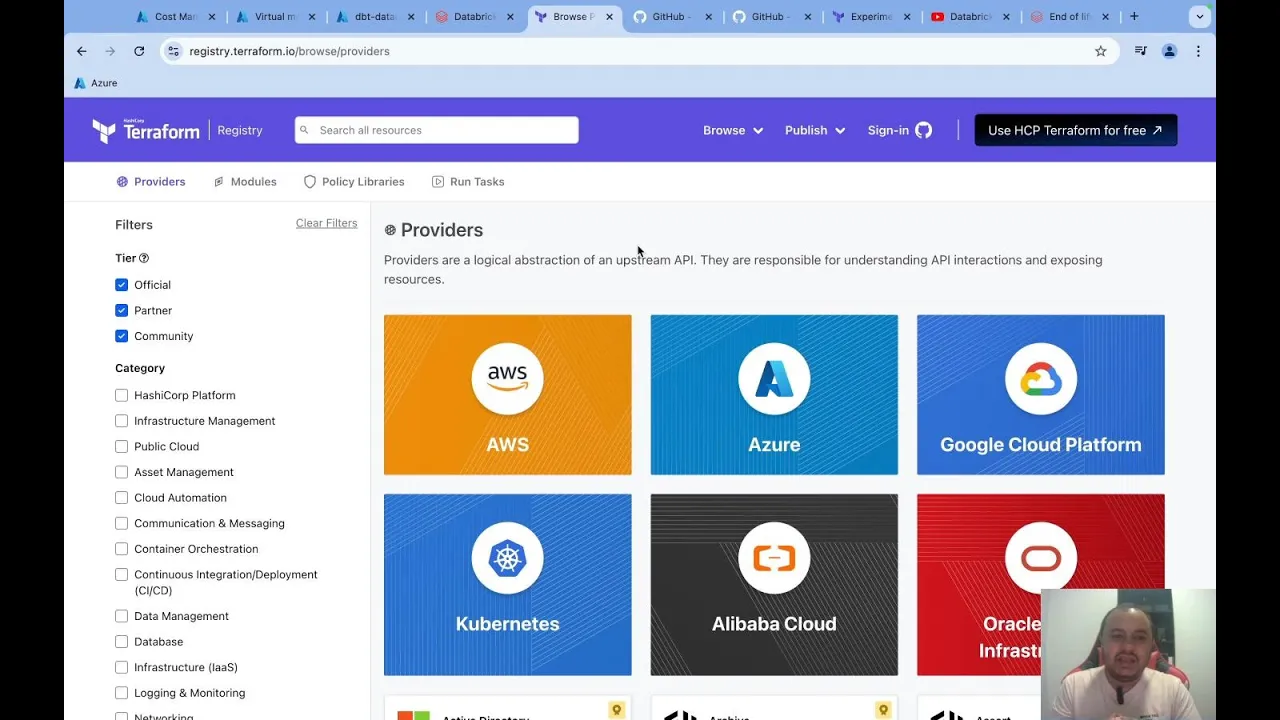
Task: Switch to the Policy Libraries tab
Action: pyautogui.click(x=354, y=182)
